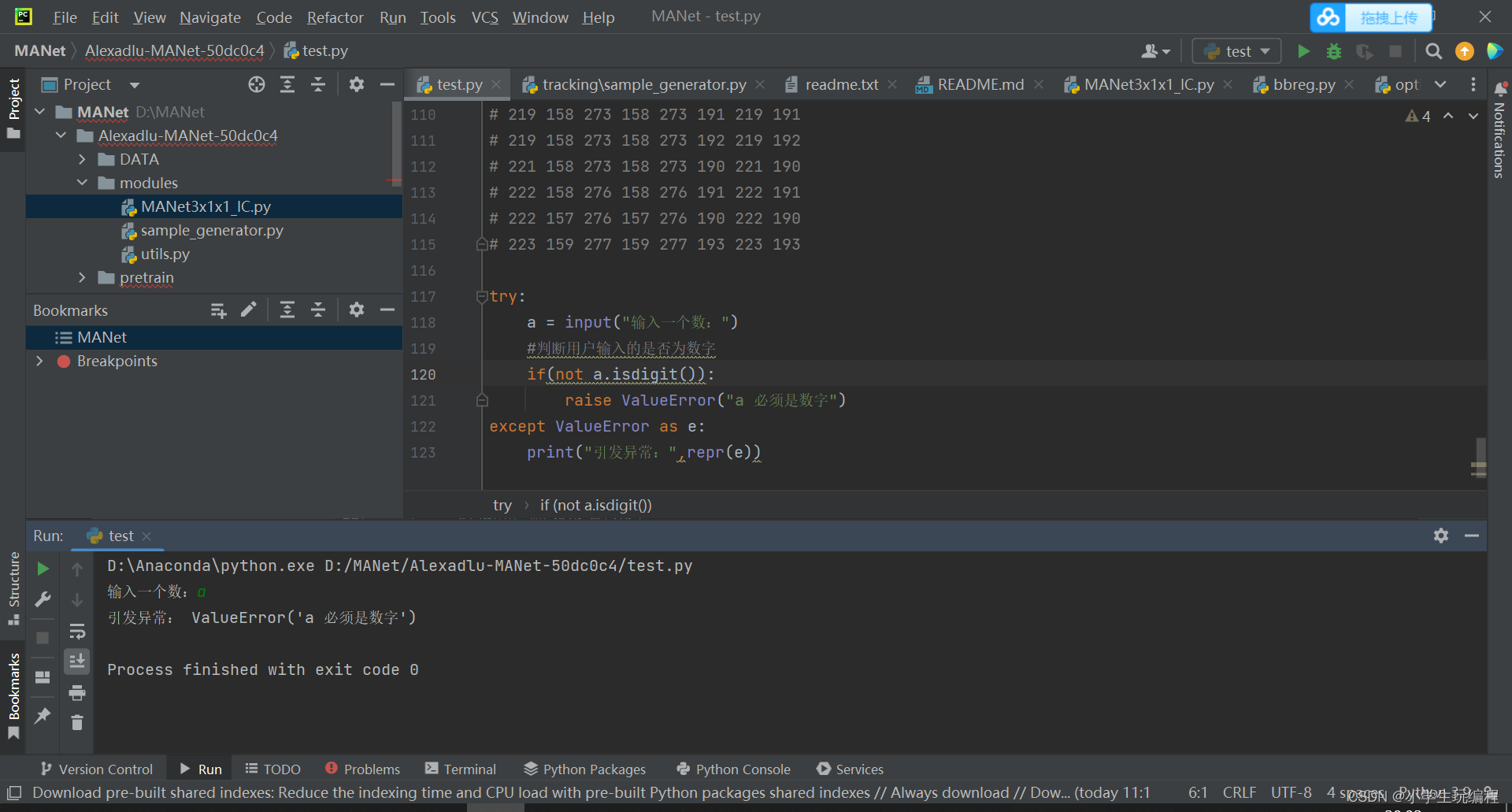Click the warnings indicator showing 4

(x=1417, y=117)
